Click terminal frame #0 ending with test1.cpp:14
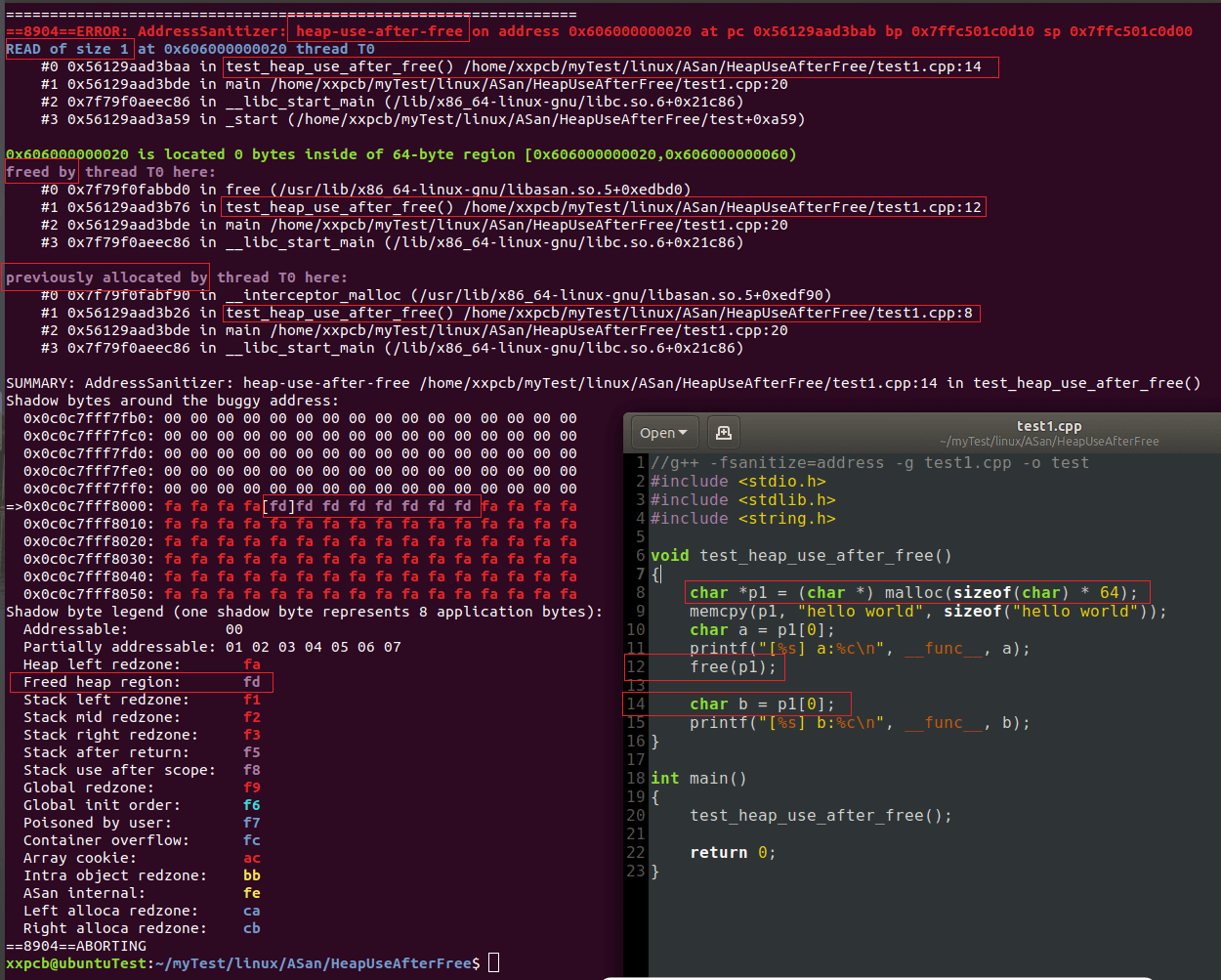The width and height of the screenshot is (1221, 980). pos(511,66)
